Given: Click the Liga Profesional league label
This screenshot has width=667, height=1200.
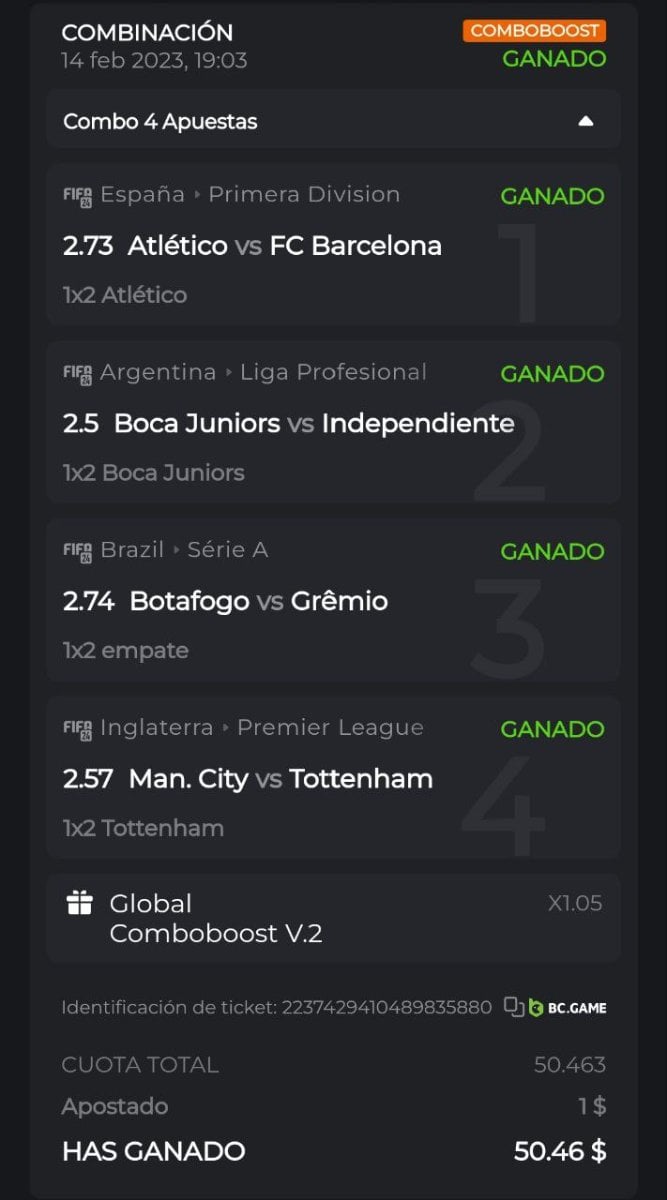Looking at the screenshot, I should (333, 372).
